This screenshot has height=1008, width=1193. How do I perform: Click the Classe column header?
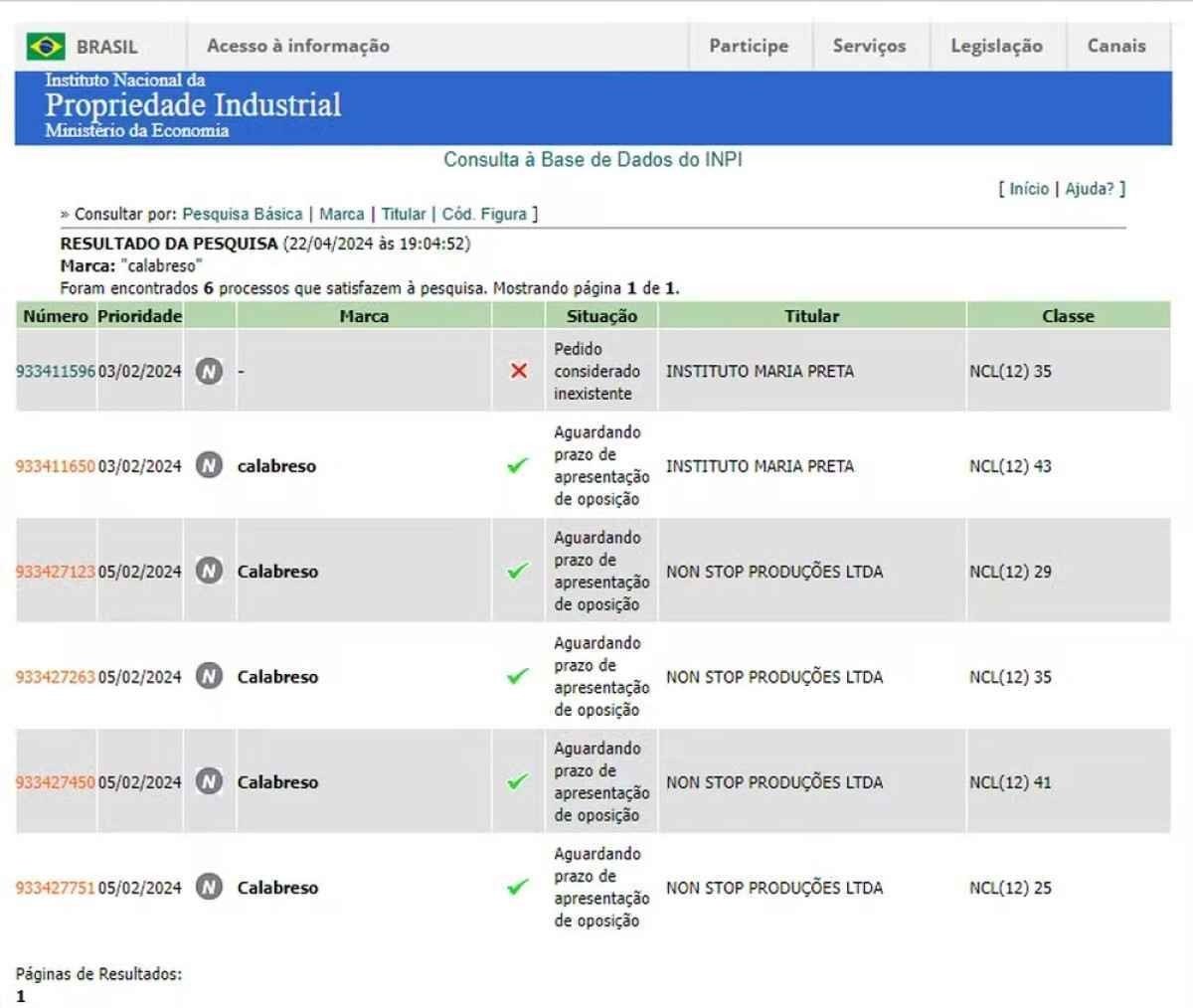coord(1068,316)
